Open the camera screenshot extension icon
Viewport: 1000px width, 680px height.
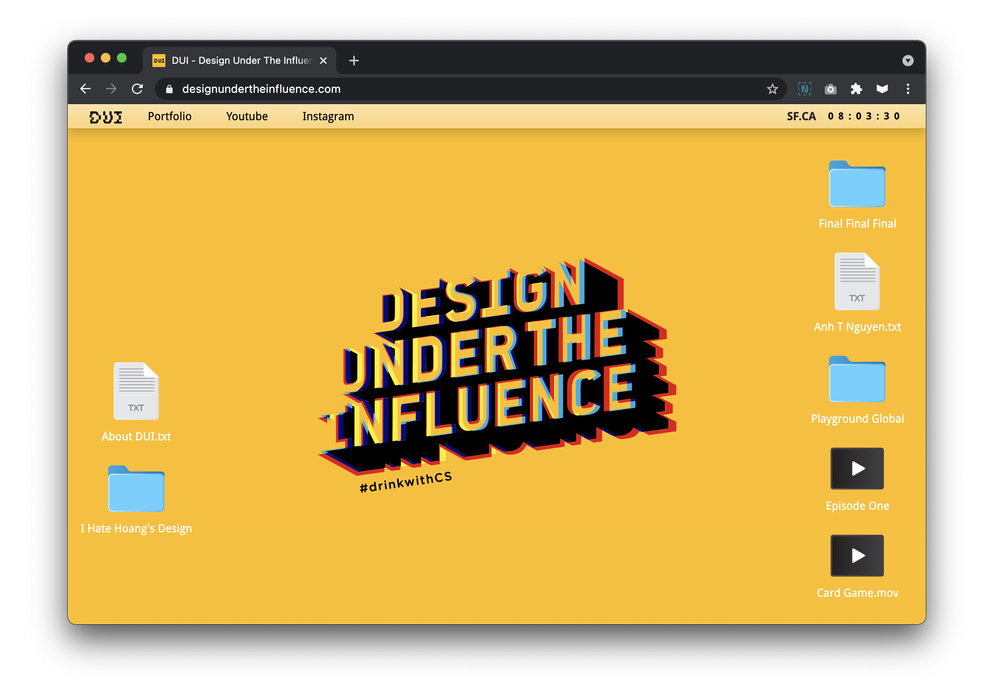pos(830,89)
